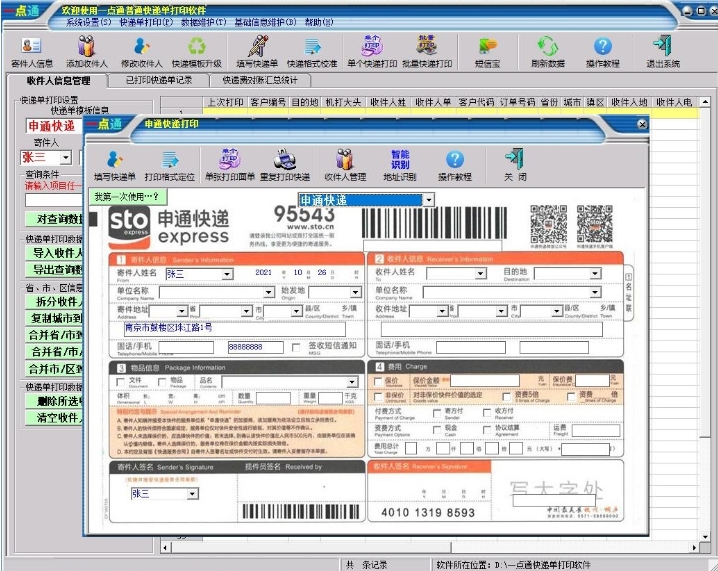The width and height of the screenshot is (718, 571).
Task: Click 清空收件人 button in main window
Action: click(x=54, y=418)
